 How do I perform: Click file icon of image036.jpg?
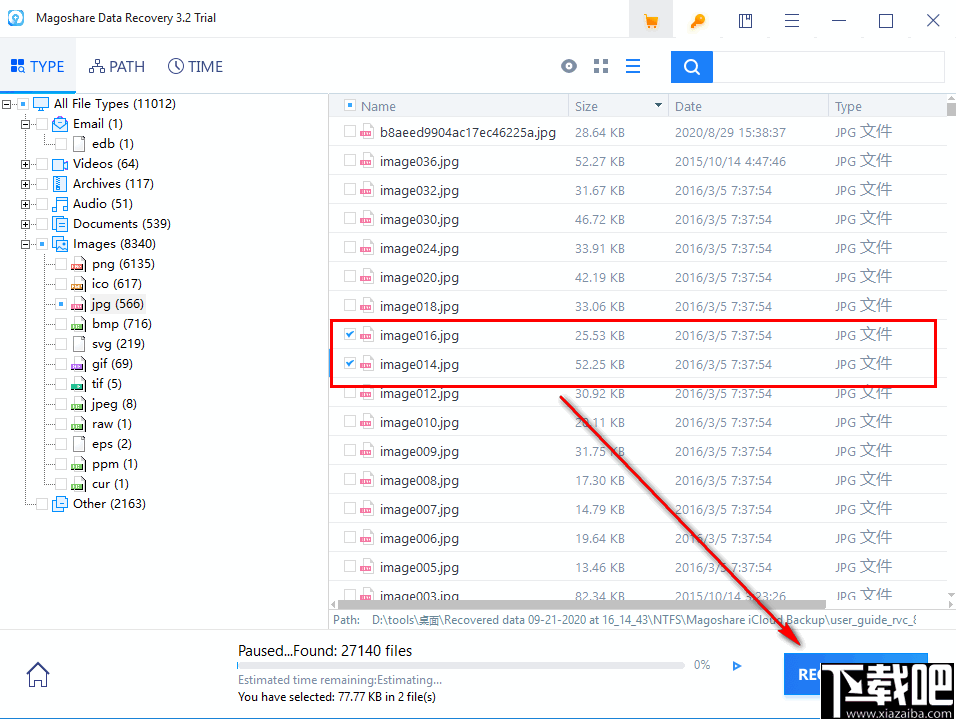[366, 161]
